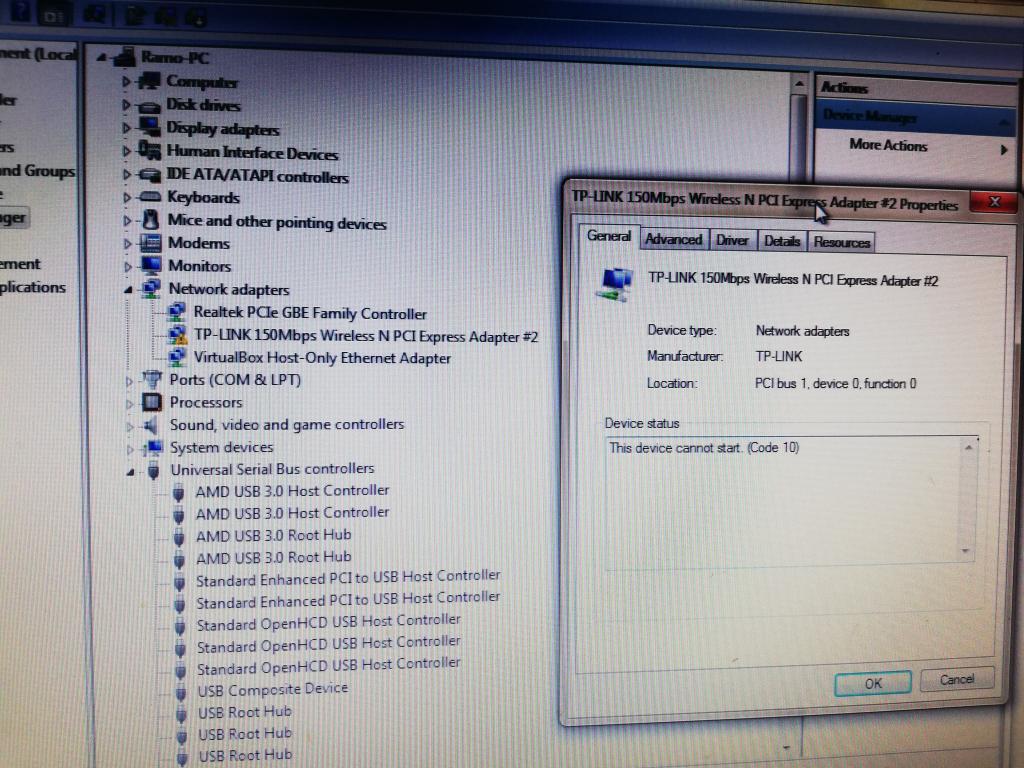Image resolution: width=1024 pixels, height=768 pixels.
Task: Expand the Disk drives category
Action: [126, 105]
